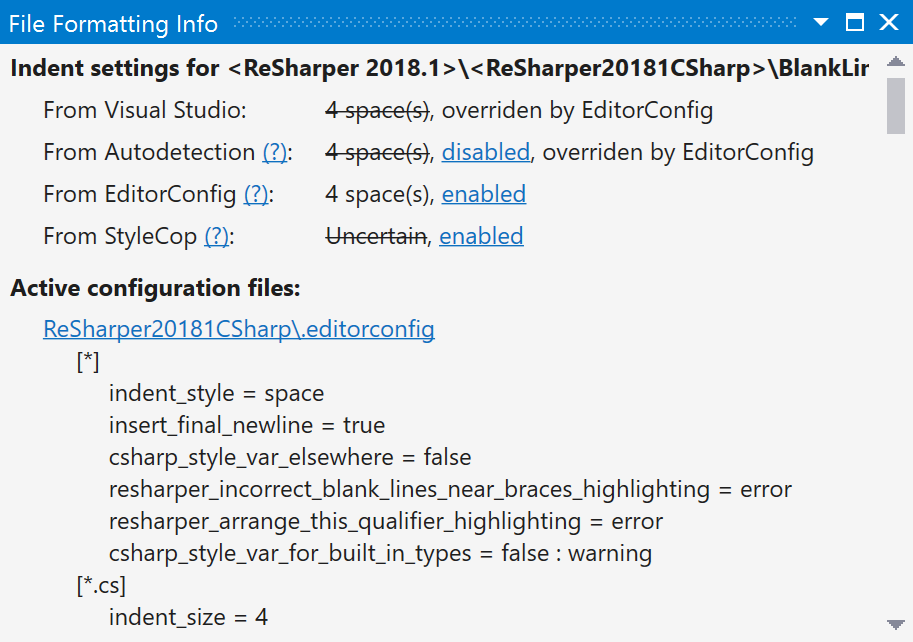
Task: Open the EditorConfig help (?) link
Action: pos(256,194)
